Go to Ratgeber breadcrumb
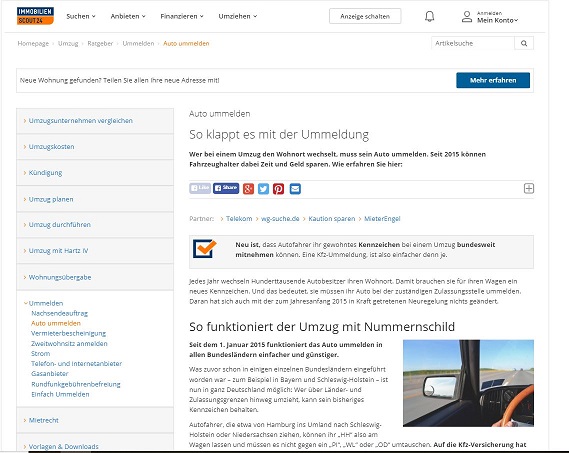This screenshot has height=453, width=569. [x=100, y=44]
